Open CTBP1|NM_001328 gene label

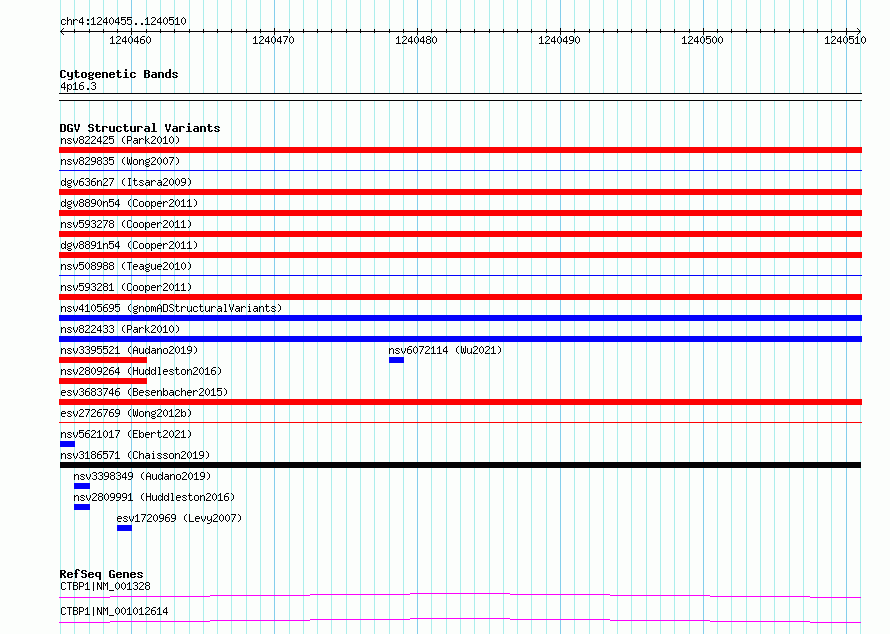(105, 586)
